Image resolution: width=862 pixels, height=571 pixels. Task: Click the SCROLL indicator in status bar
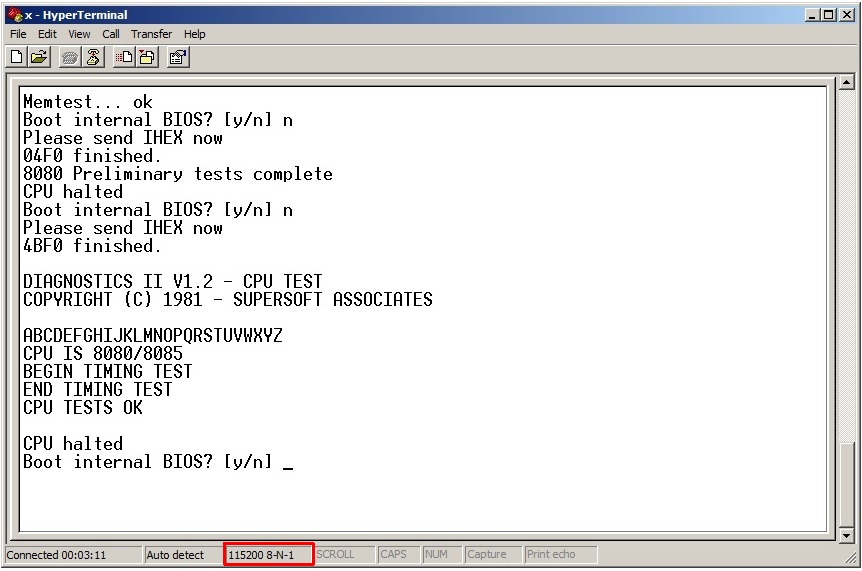345,555
